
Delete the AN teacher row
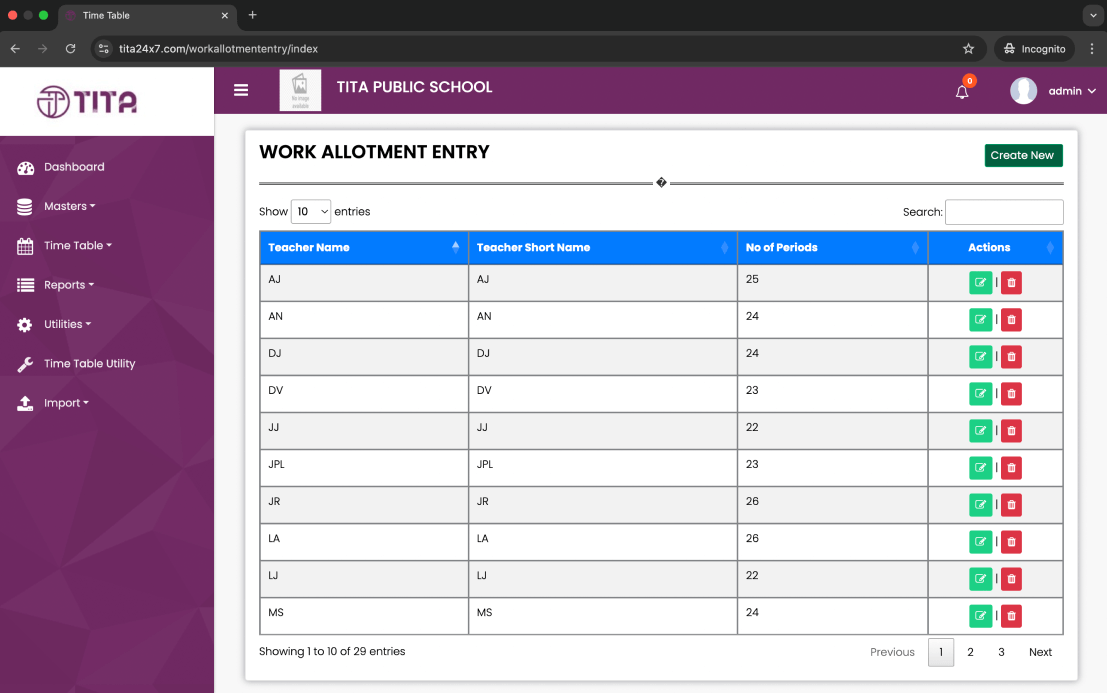coord(1011,320)
